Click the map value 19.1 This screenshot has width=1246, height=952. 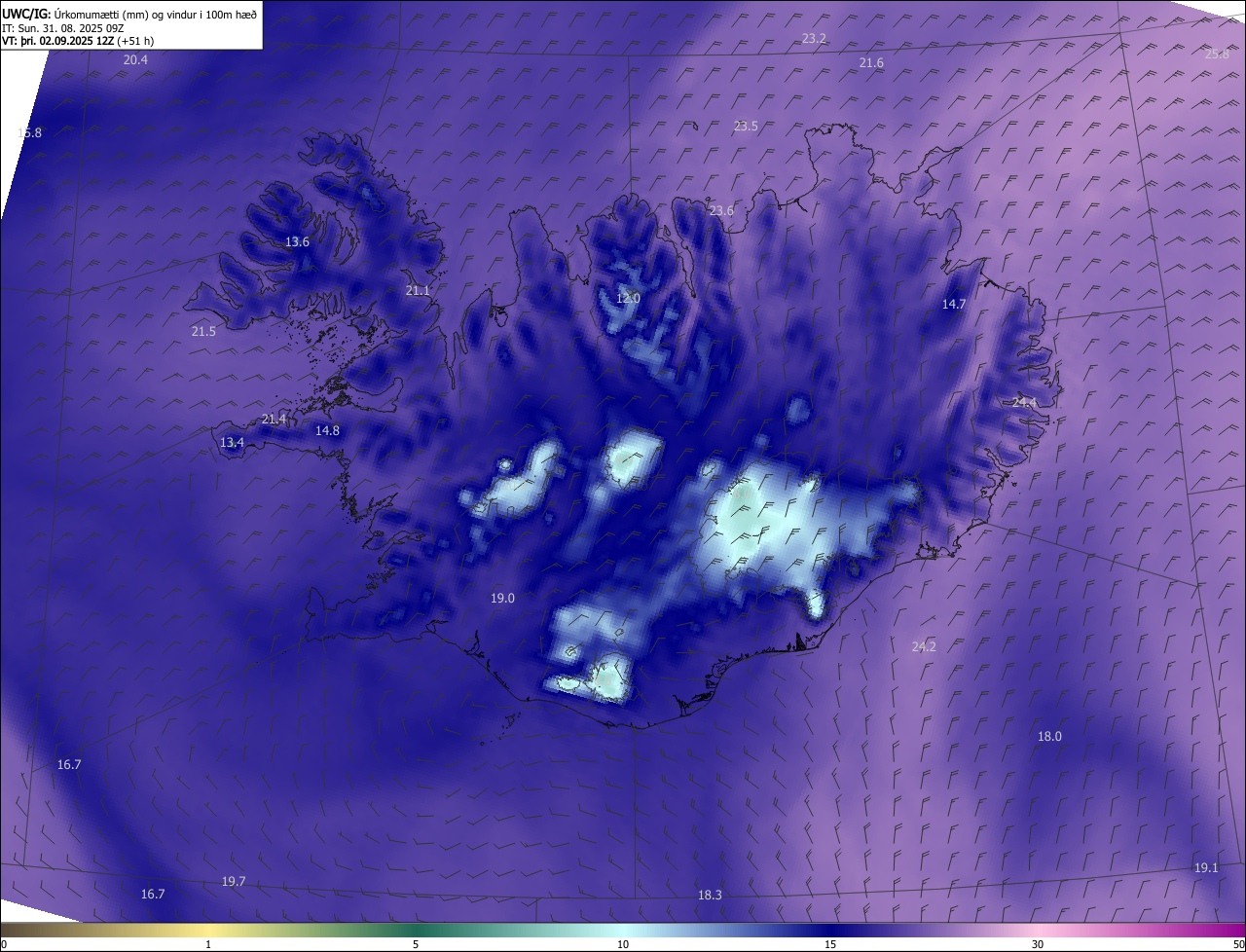tap(1206, 868)
